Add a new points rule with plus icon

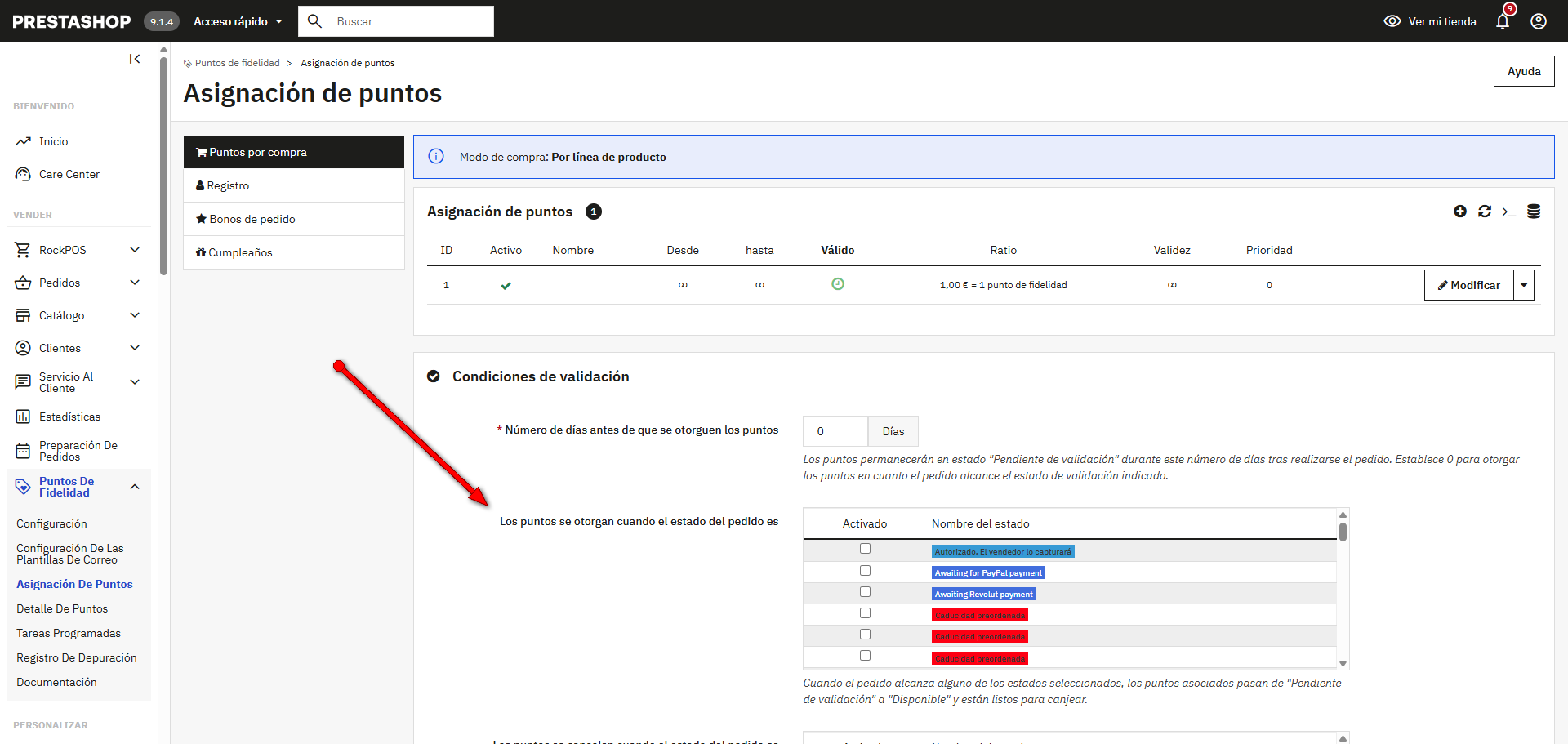[x=1460, y=212]
